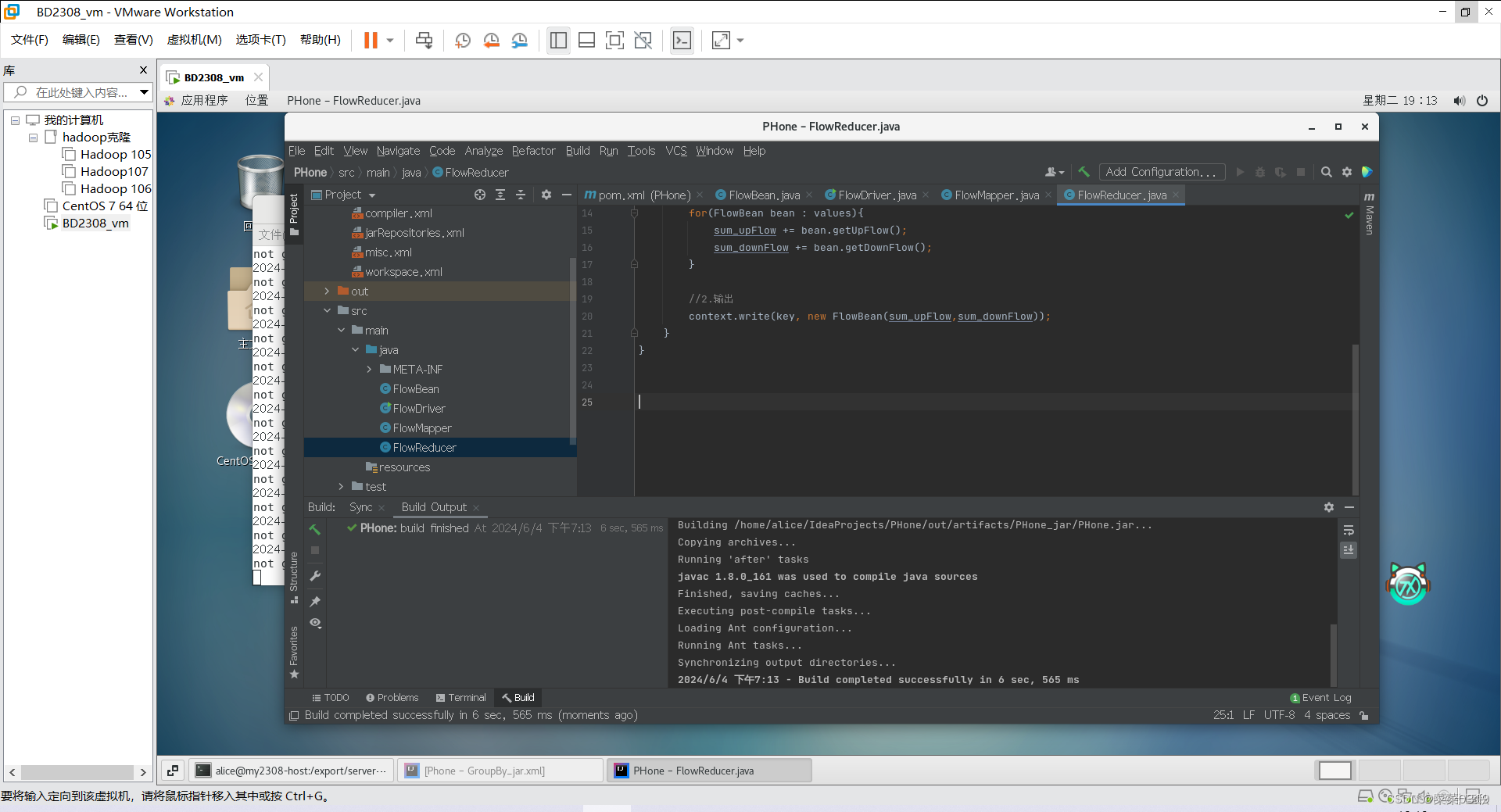This screenshot has width=1501, height=812.
Task: Click the guest volume speaker icon
Action: pyautogui.click(x=1459, y=101)
